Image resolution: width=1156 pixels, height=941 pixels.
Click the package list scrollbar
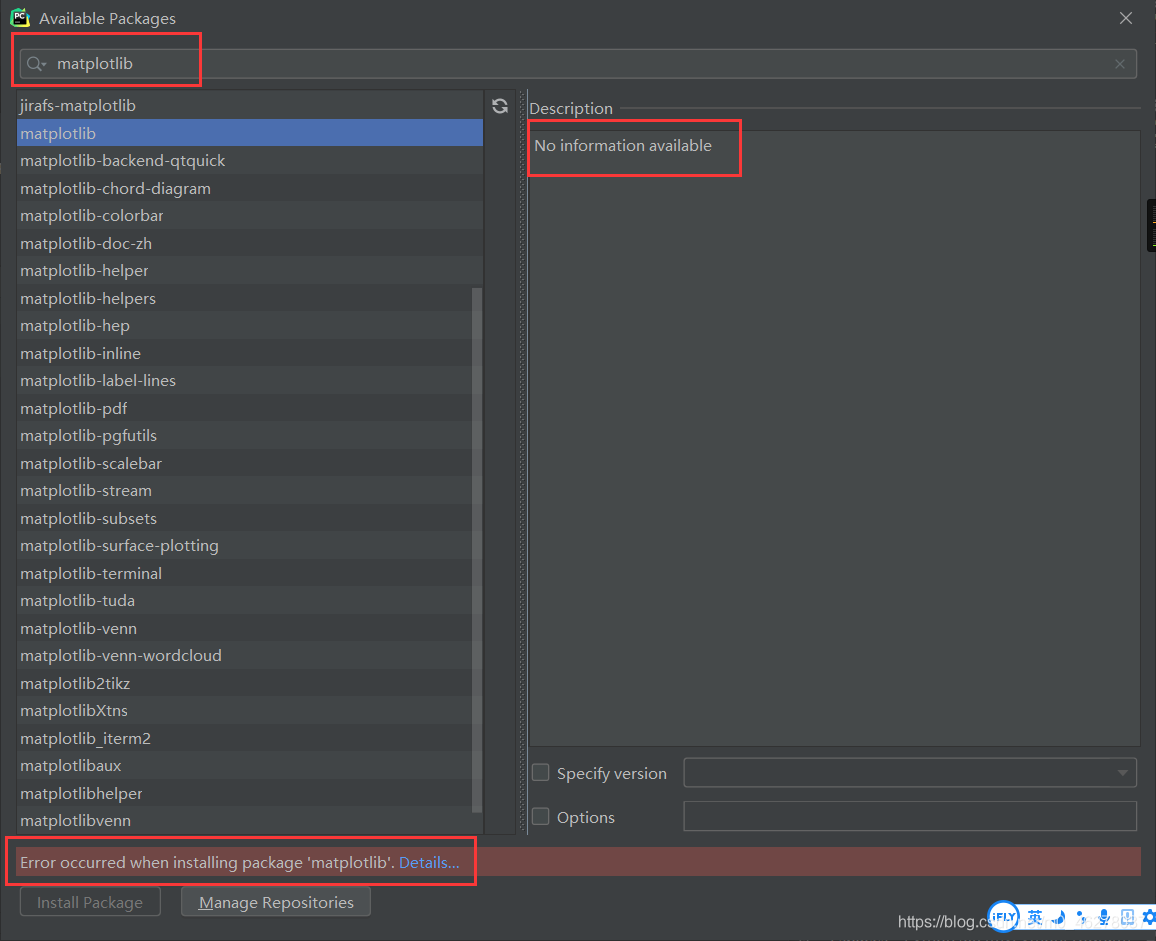pos(476,549)
